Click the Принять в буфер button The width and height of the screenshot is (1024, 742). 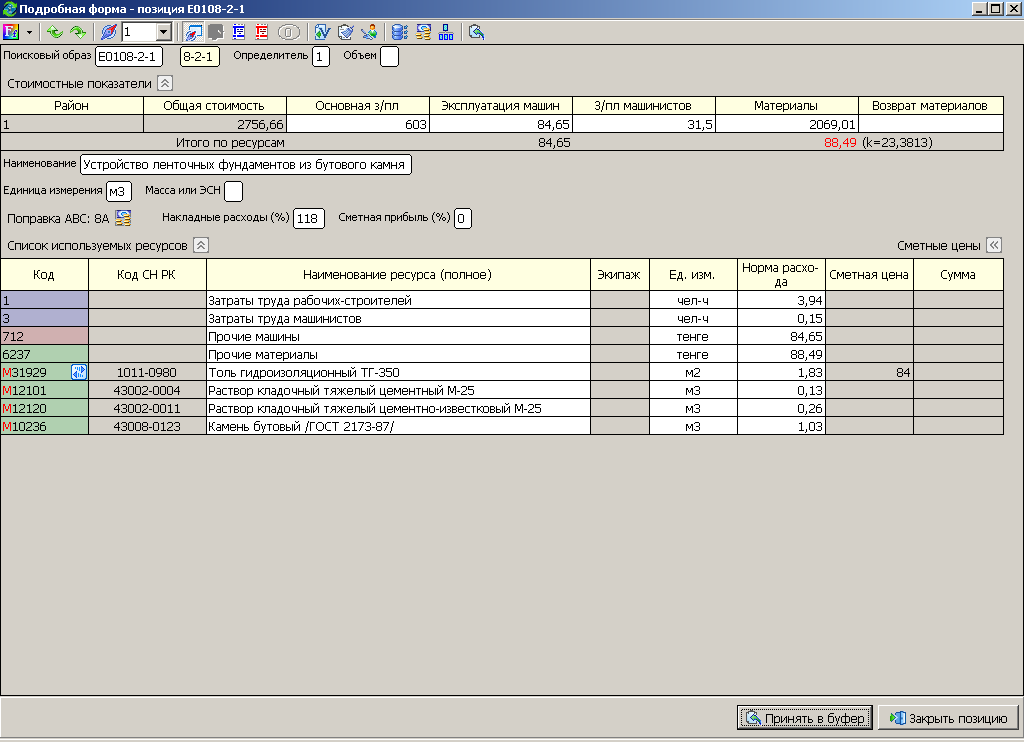(x=805, y=718)
